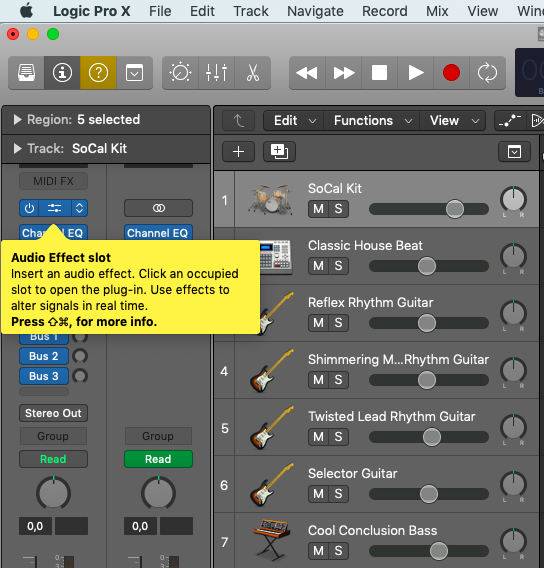
Task: Click the Twisted Lead Rhythm Guitar icon
Action: point(272,427)
